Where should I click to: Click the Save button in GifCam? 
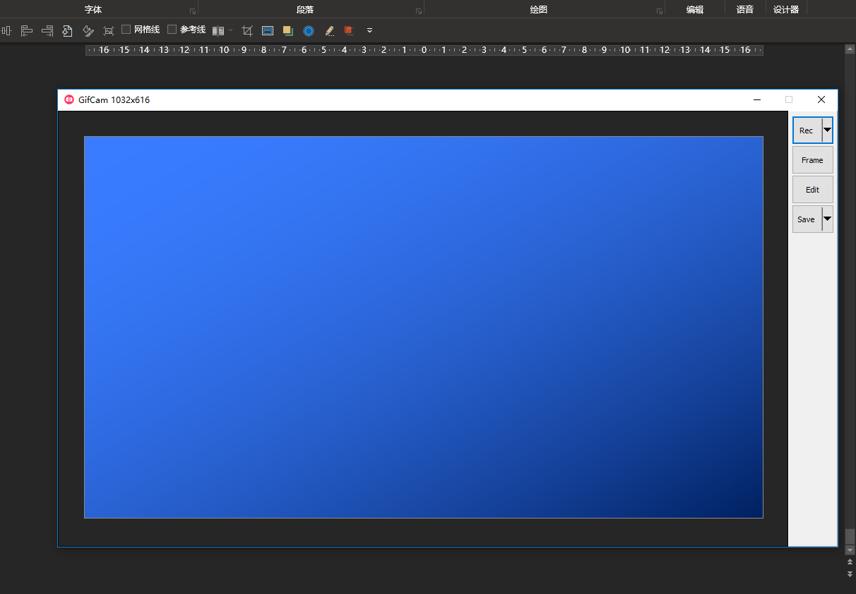click(x=806, y=219)
